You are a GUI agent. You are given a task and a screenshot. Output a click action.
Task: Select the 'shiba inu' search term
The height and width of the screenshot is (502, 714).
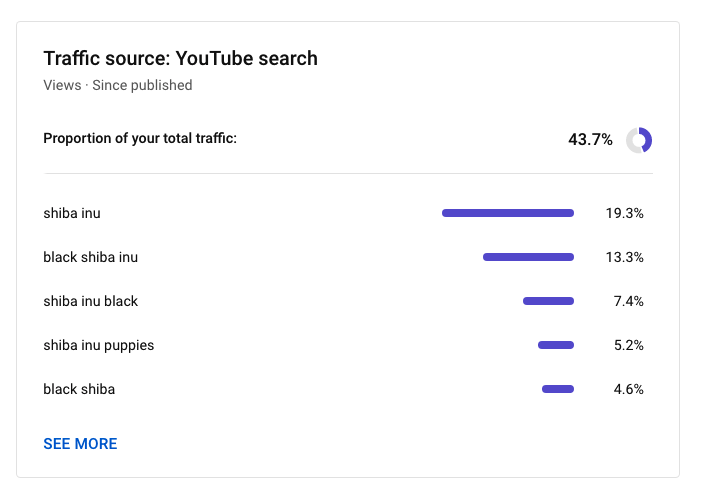(x=72, y=213)
